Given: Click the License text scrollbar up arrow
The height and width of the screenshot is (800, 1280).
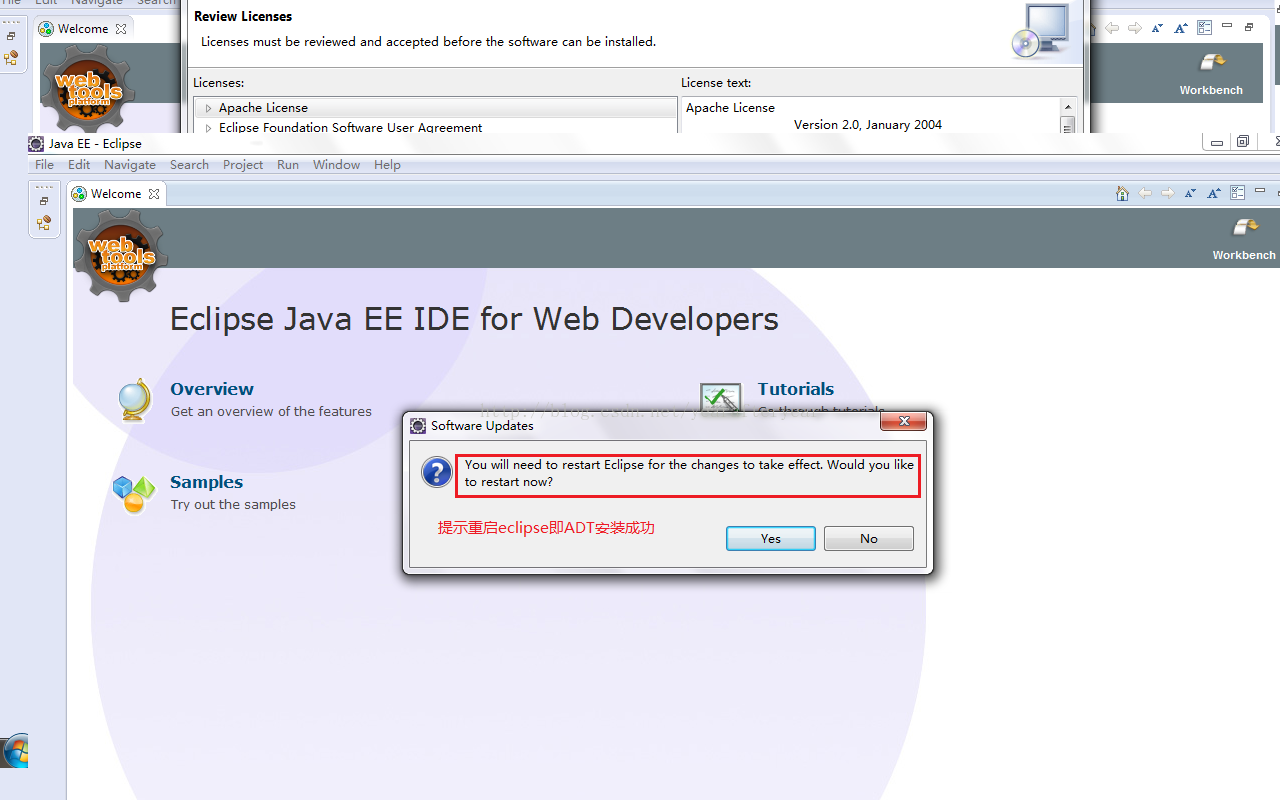Looking at the screenshot, I should 1068,106.
